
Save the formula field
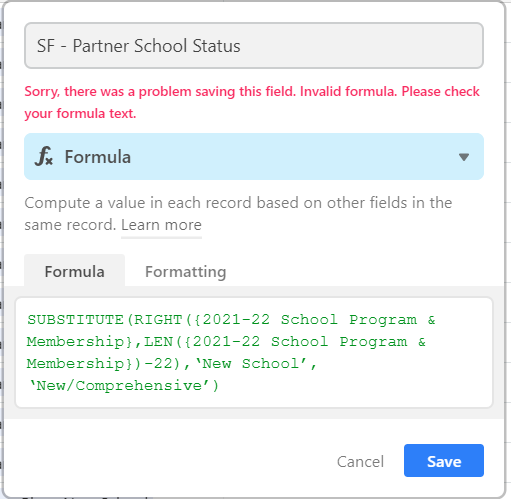pyautogui.click(x=444, y=460)
